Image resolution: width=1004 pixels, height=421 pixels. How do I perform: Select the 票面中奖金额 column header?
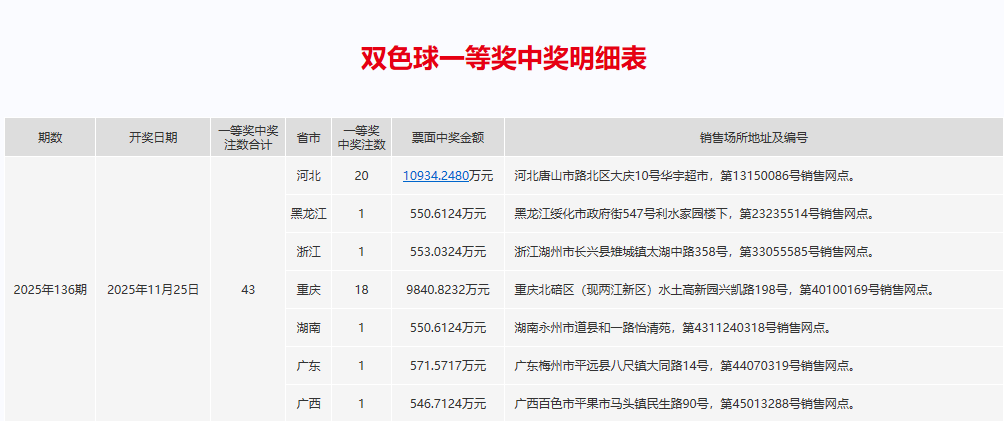pyautogui.click(x=448, y=138)
